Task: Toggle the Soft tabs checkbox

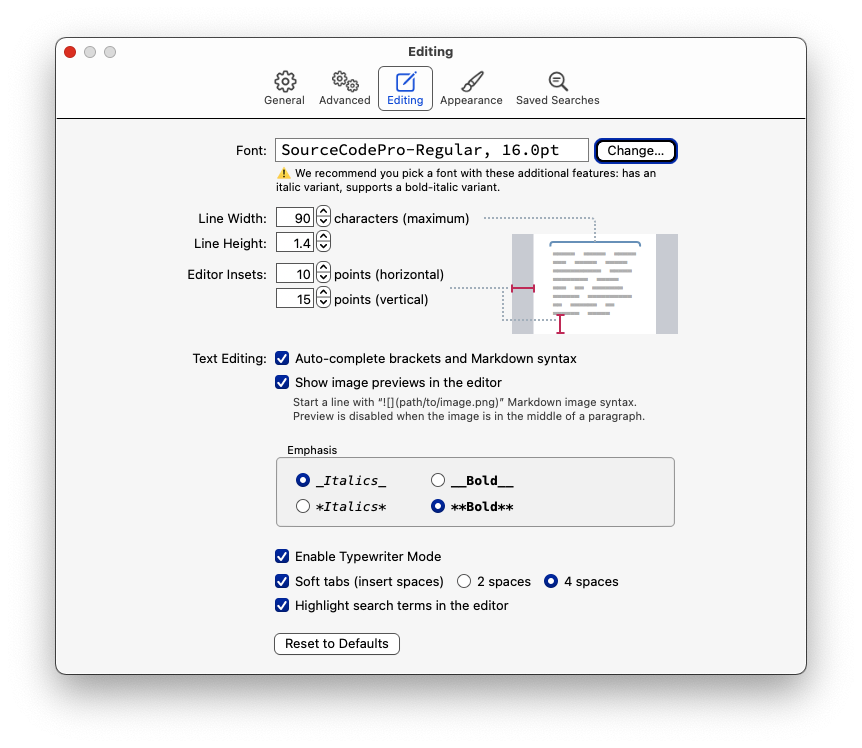Action: 283,581
